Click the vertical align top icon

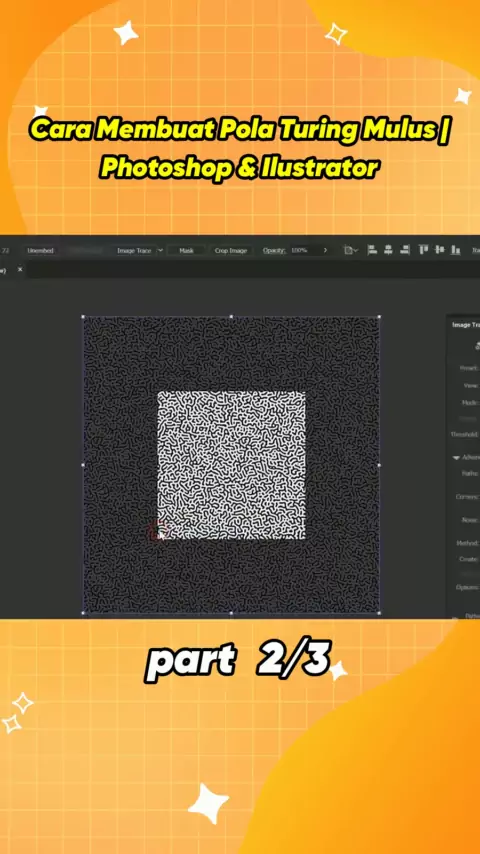(423, 250)
